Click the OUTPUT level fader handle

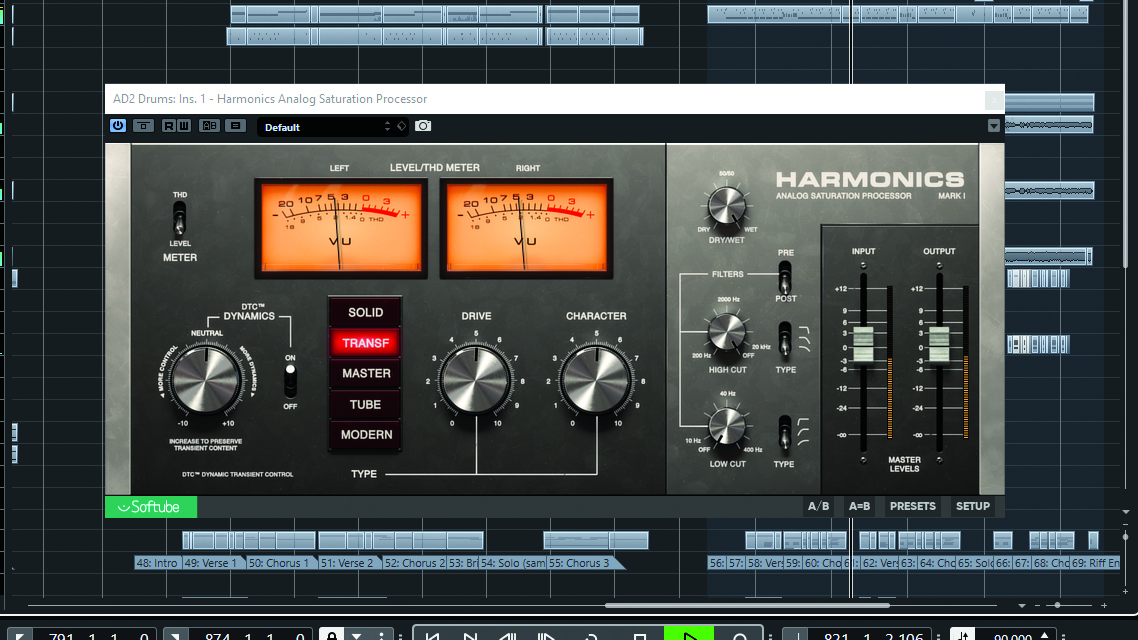click(x=939, y=344)
